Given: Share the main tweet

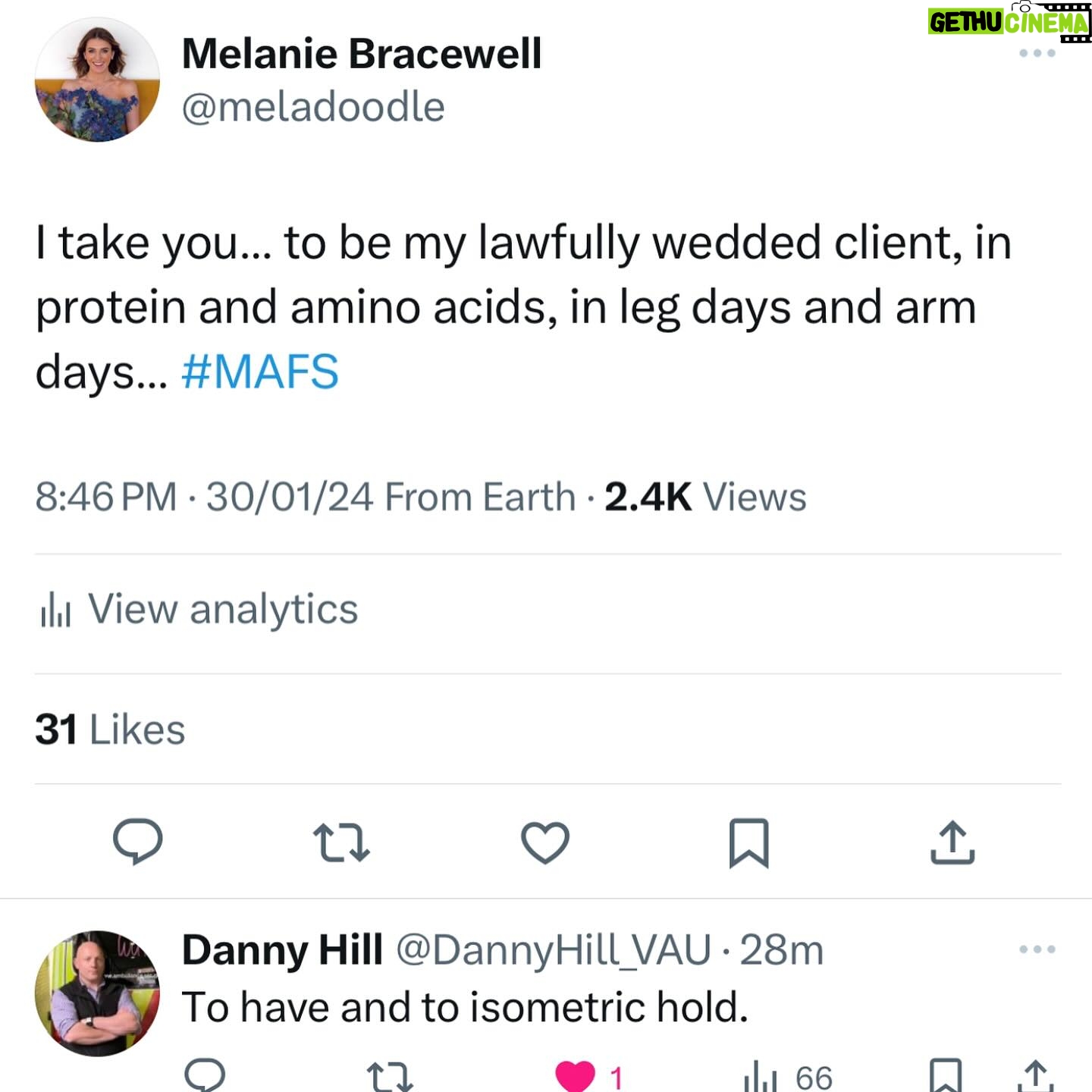Looking at the screenshot, I should pos(952,842).
